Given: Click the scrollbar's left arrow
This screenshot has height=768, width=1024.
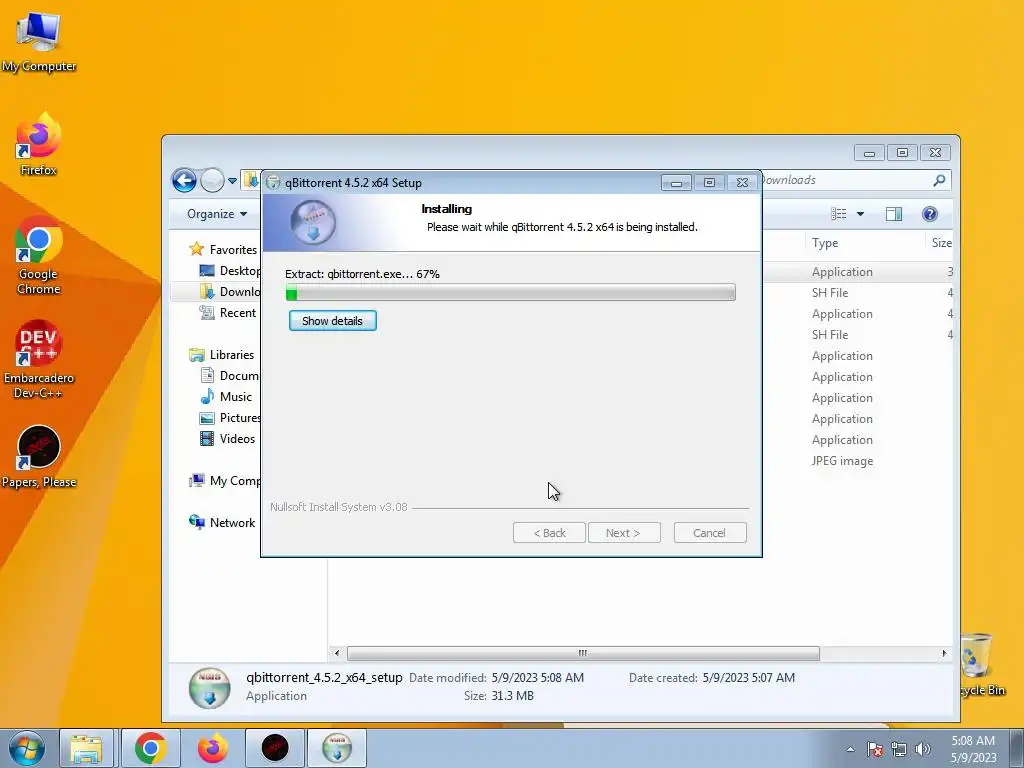Looking at the screenshot, I should click(x=336, y=653).
